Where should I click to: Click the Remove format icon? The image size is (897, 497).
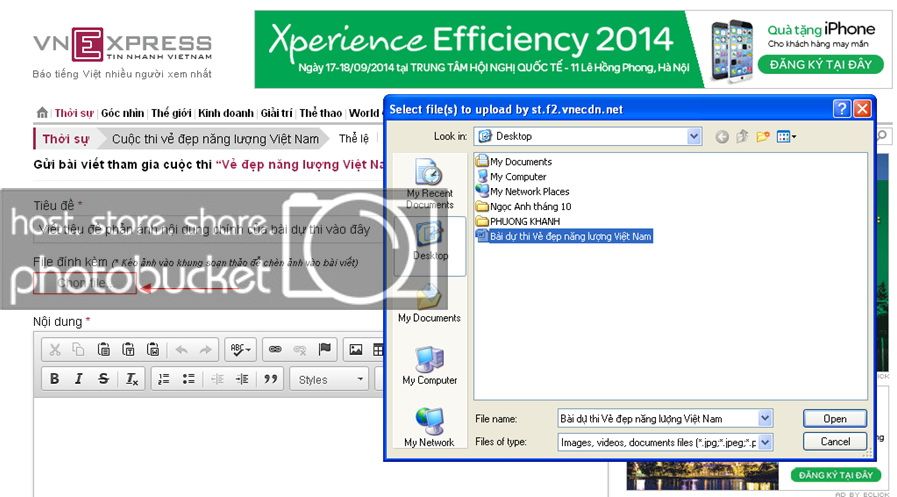[x=132, y=379]
